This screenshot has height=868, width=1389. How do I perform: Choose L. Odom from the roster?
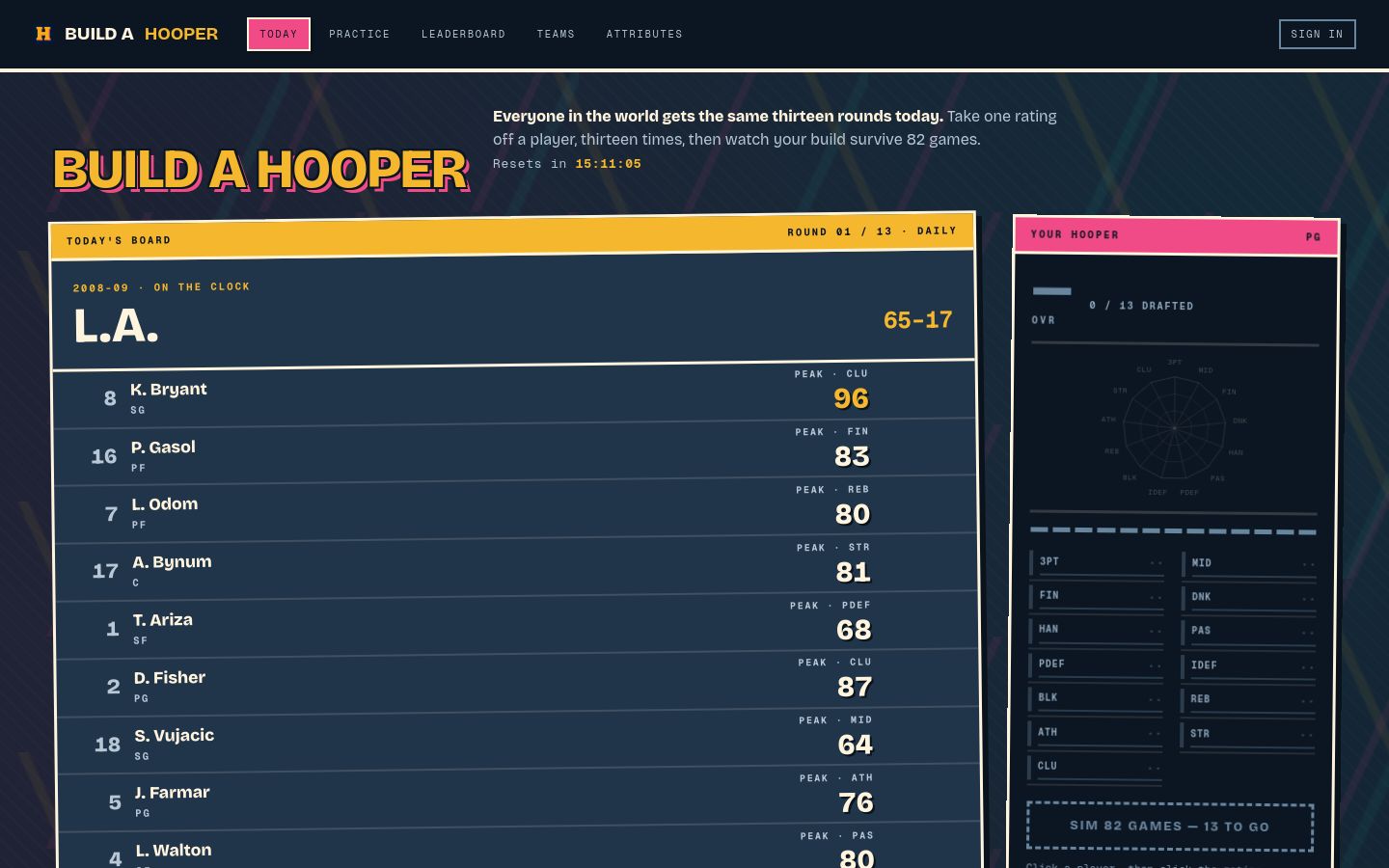pos(515,512)
